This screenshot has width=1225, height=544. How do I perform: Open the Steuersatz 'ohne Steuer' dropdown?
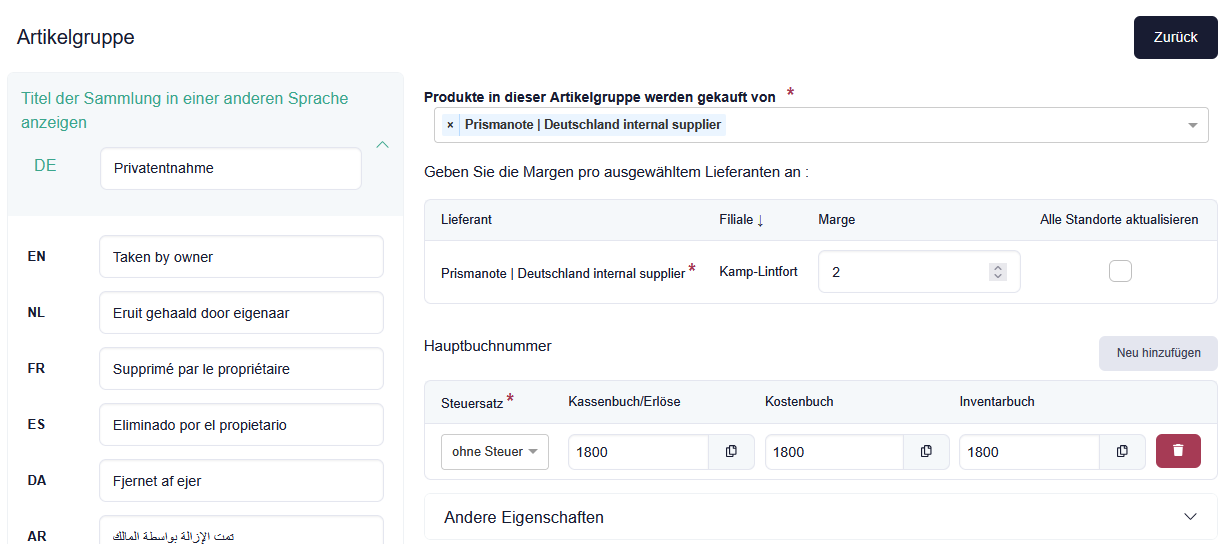tap(495, 452)
